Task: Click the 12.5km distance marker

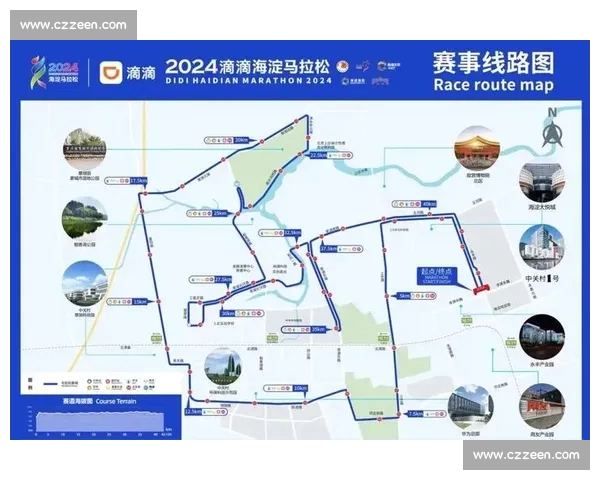Action: (192, 411)
